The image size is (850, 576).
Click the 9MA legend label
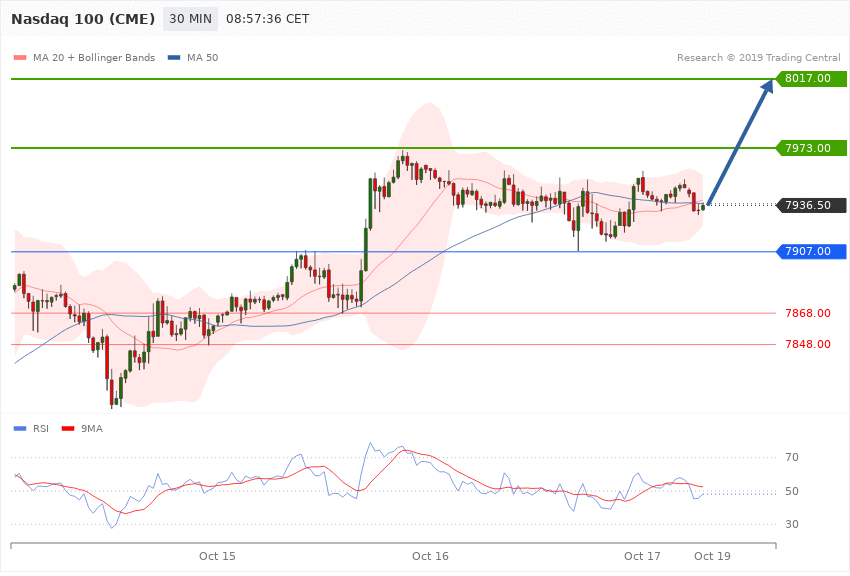(x=92, y=429)
